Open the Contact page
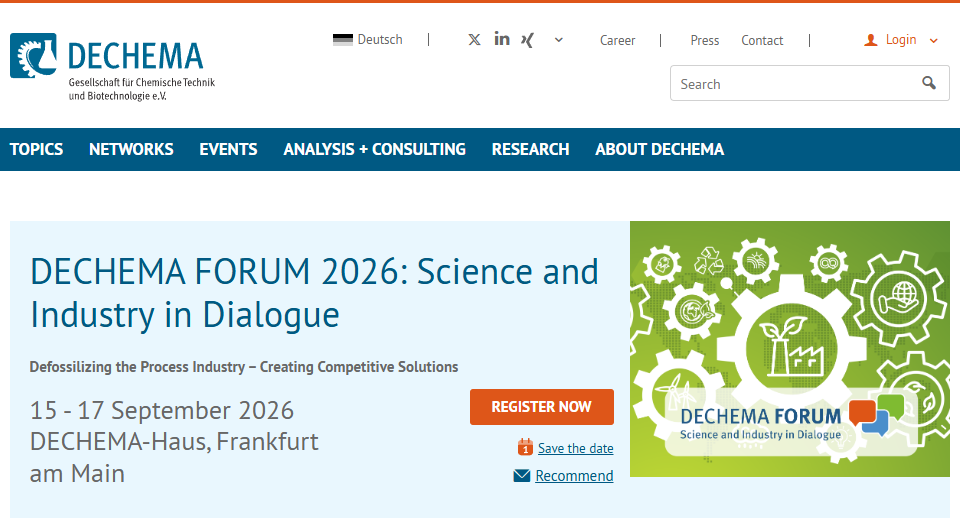This screenshot has height=527, width=960. pos(762,40)
